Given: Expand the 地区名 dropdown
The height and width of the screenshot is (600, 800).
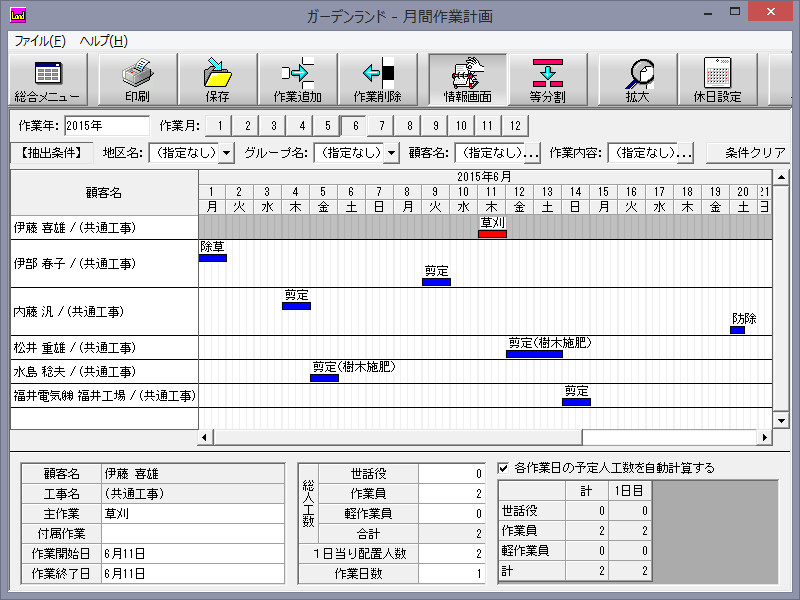Looking at the screenshot, I should (226, 153).
